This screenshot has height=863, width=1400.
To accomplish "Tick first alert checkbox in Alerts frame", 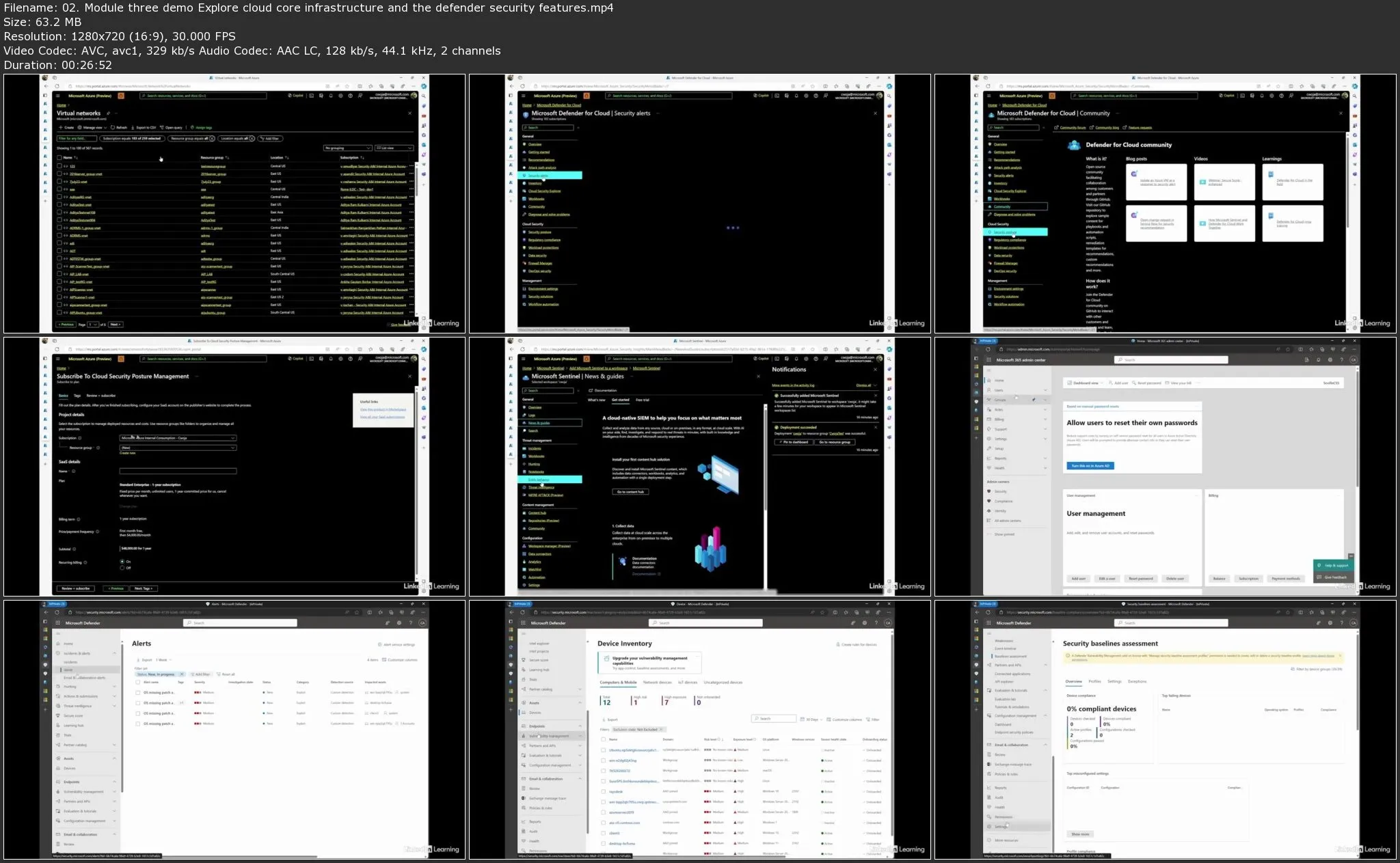I will (138, 693).
